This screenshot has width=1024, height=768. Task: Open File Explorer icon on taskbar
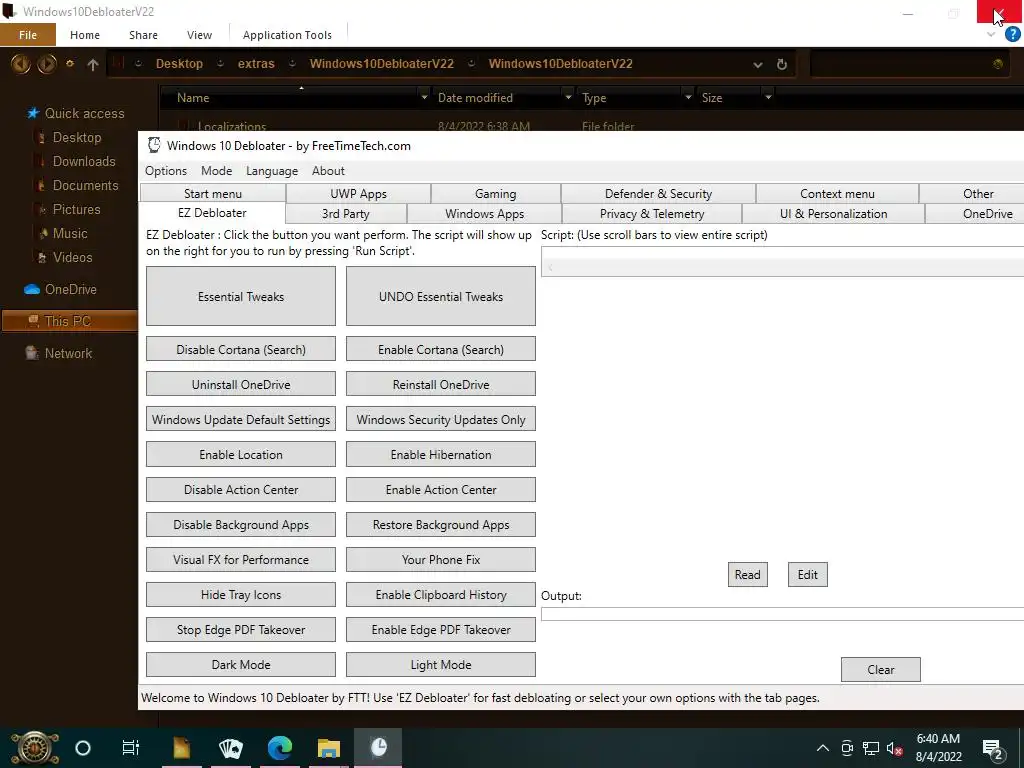coord(328,748)
